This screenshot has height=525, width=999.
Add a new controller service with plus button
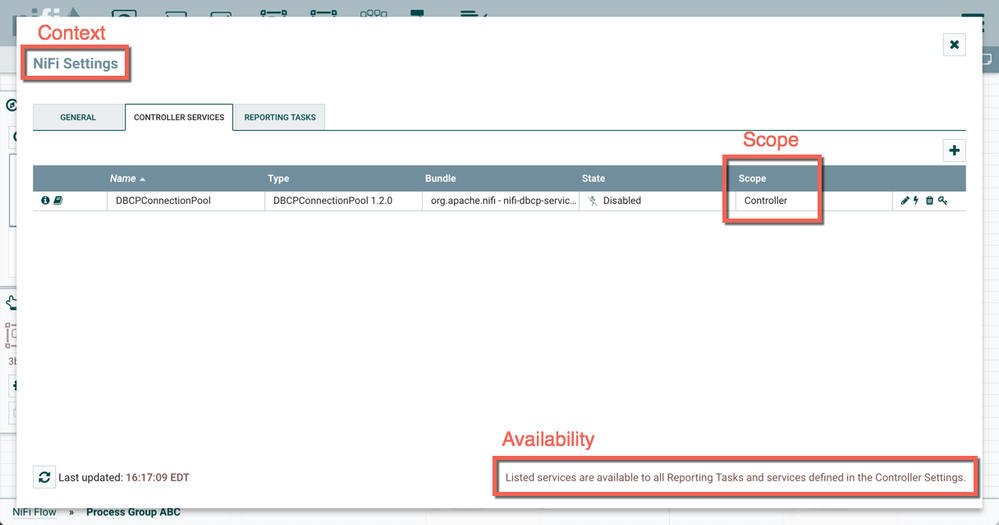click(x=954, y=150)
